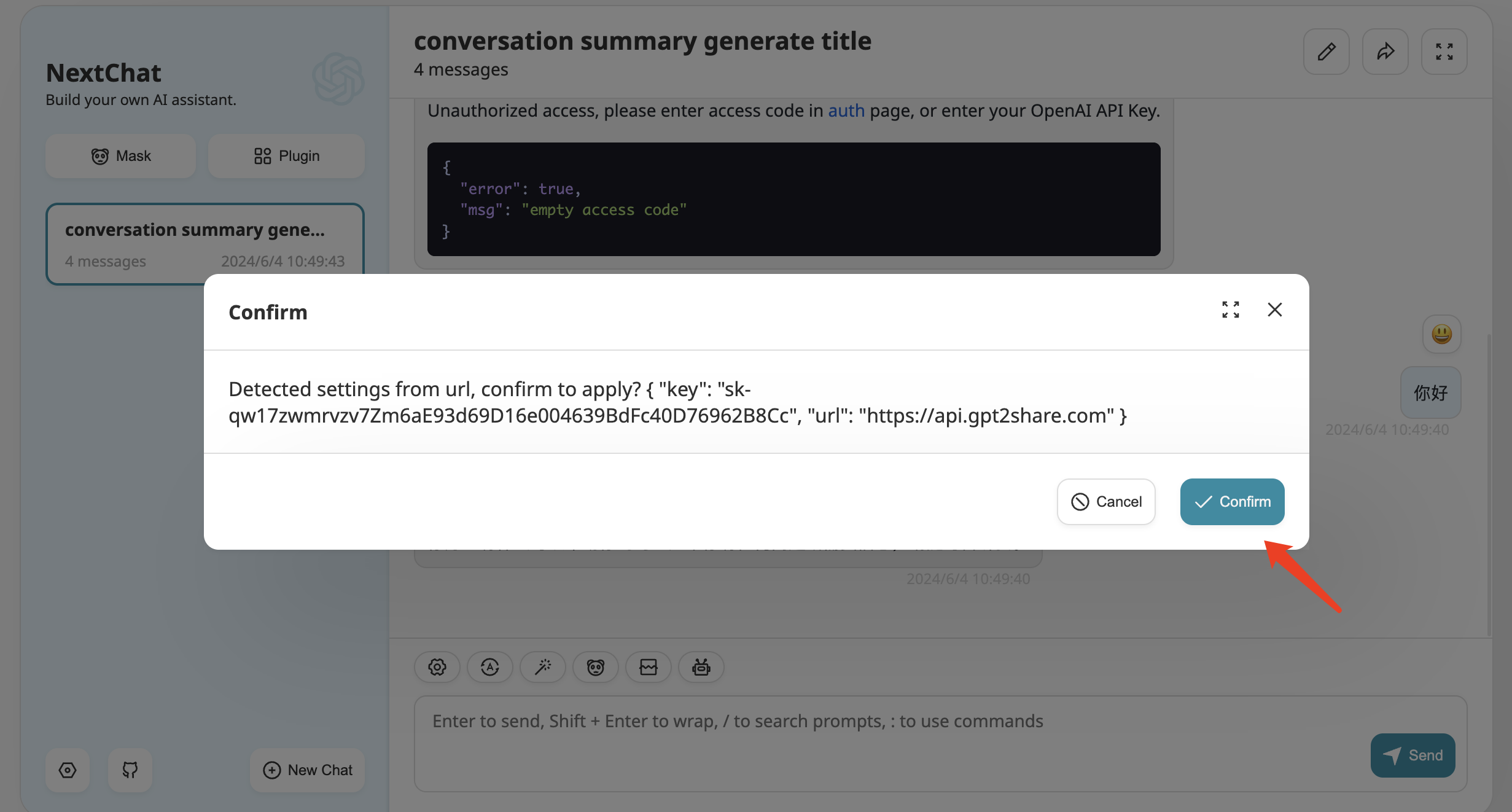Click the Confirm button in dialog

click(x=1232, y=502)
